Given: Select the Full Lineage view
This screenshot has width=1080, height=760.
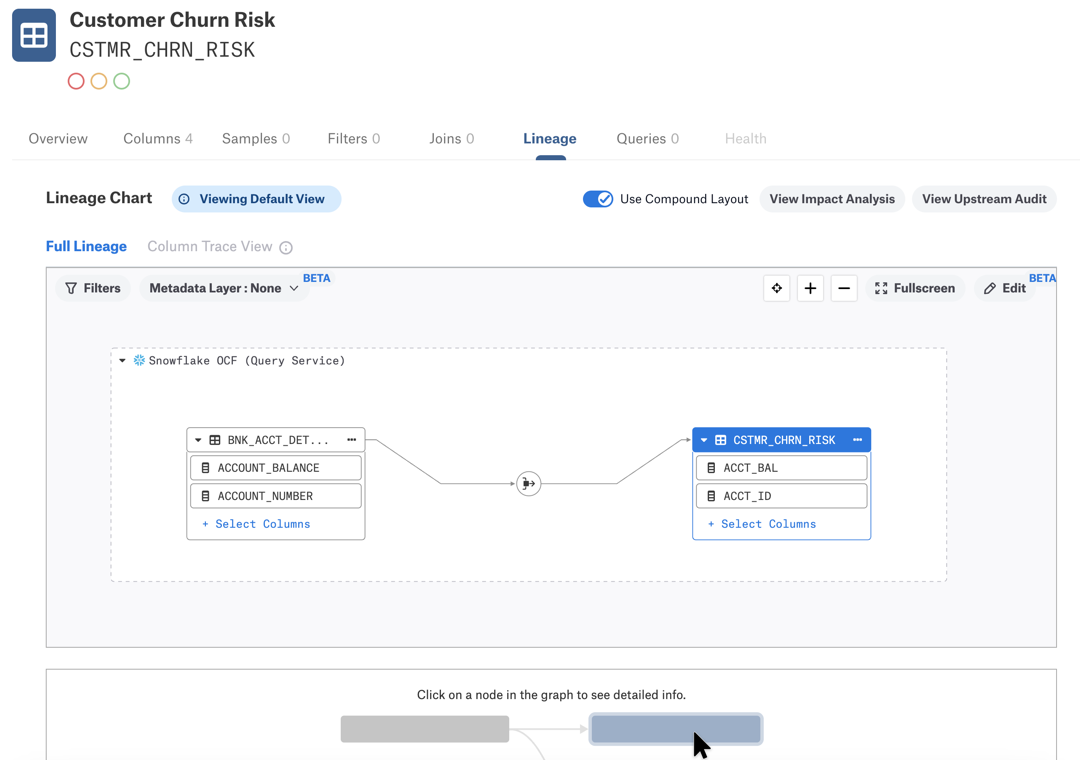Looking at the screenshot, I should [86, 247].
